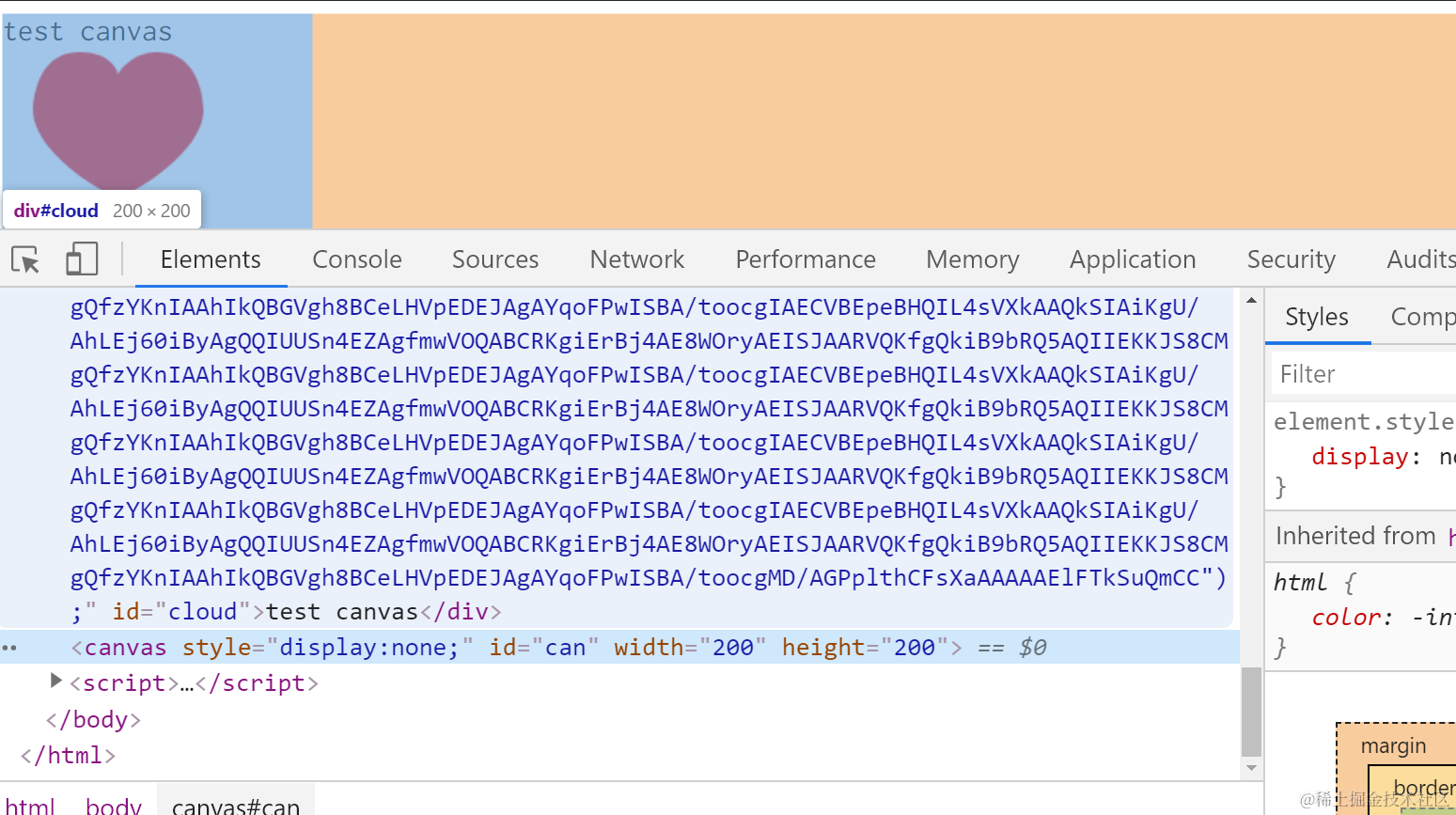Click the DOM tree scrollbar thumb
This screenshot has height=815, width=1456.
[1251, 712]
